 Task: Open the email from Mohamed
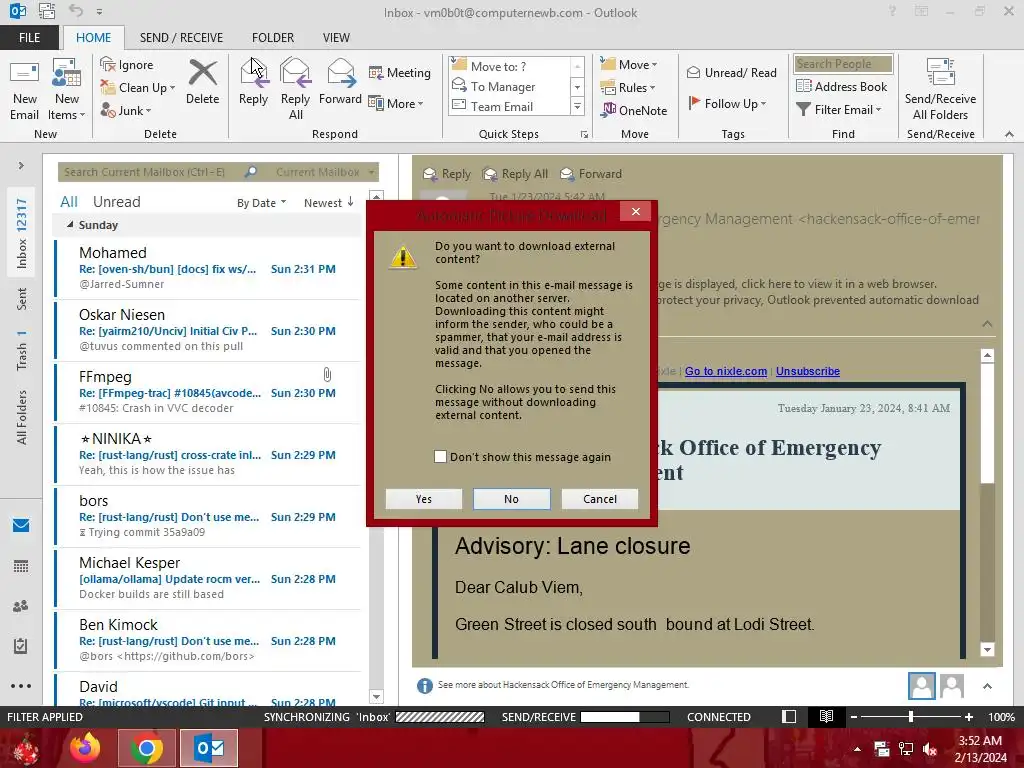click(x=208, y=268)
